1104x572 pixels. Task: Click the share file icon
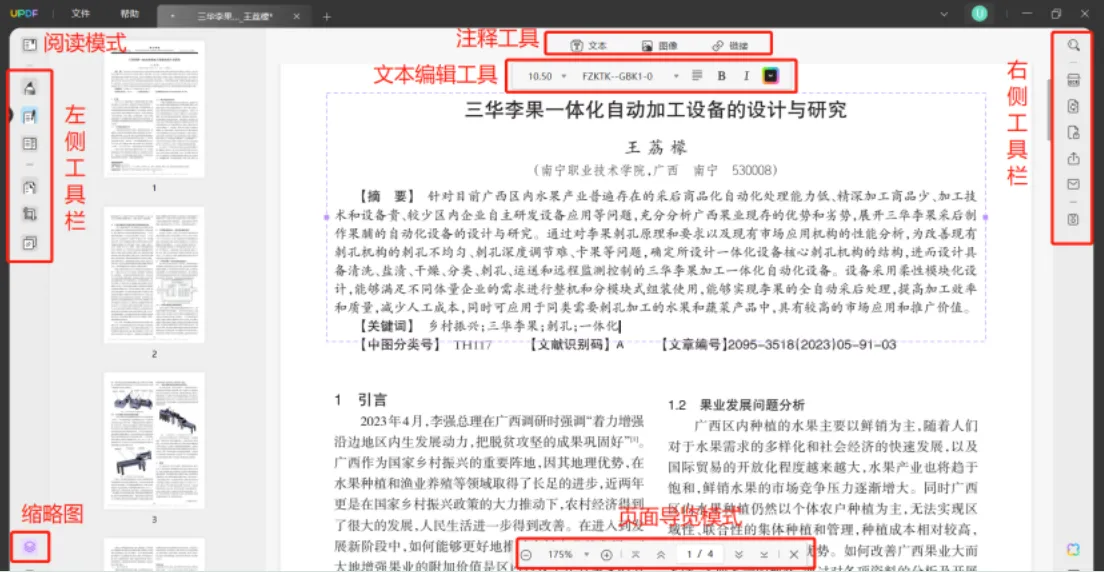pyautogui.click(x=1074, y=158)
